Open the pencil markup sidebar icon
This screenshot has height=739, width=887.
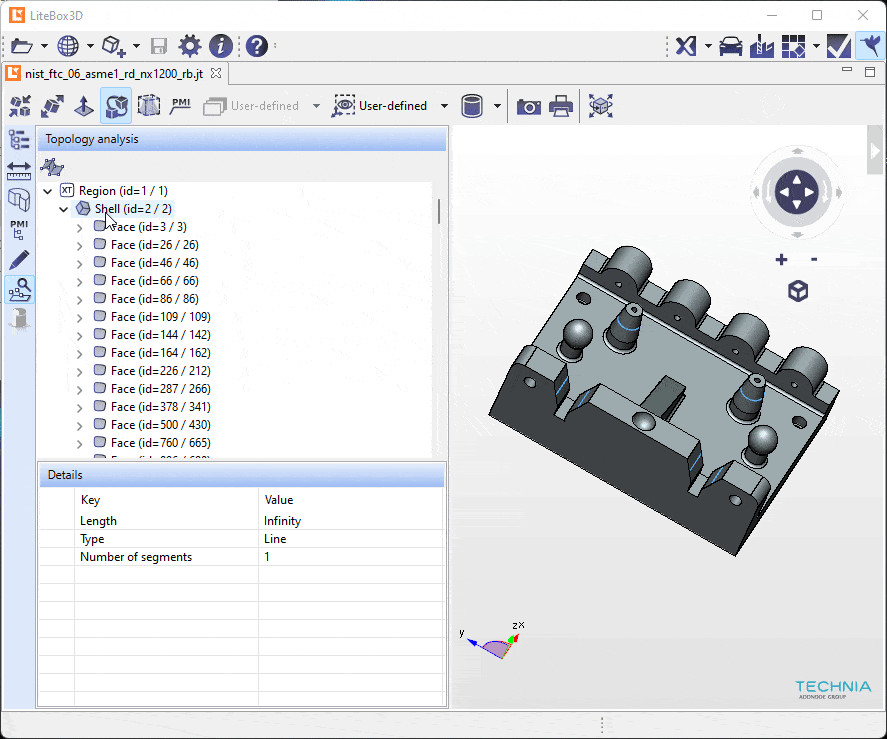pos(19,260)
